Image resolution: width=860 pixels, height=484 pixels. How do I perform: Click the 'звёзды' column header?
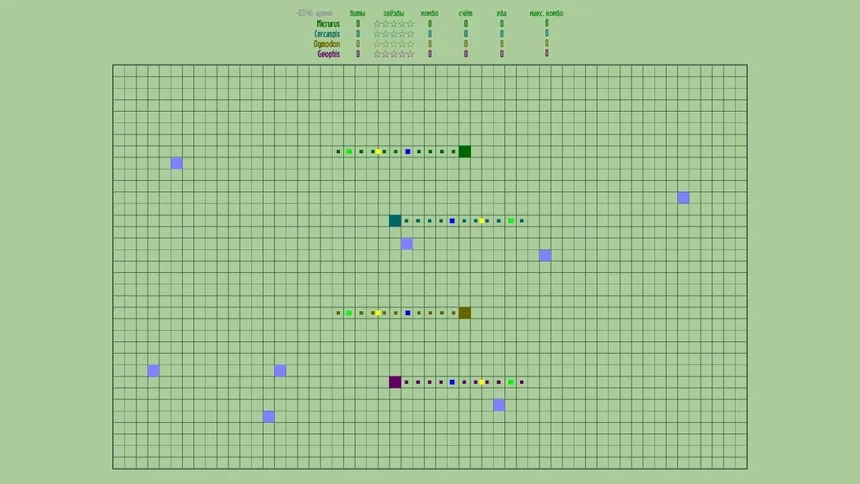coord(393,13)
